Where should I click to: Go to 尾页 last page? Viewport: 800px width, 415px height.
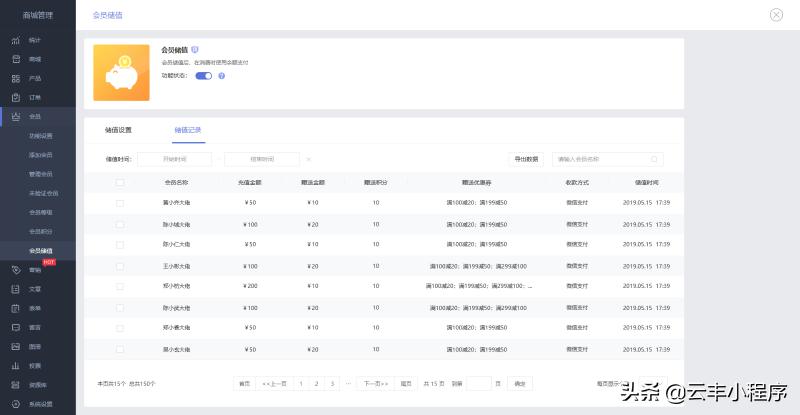coord(406,383)
